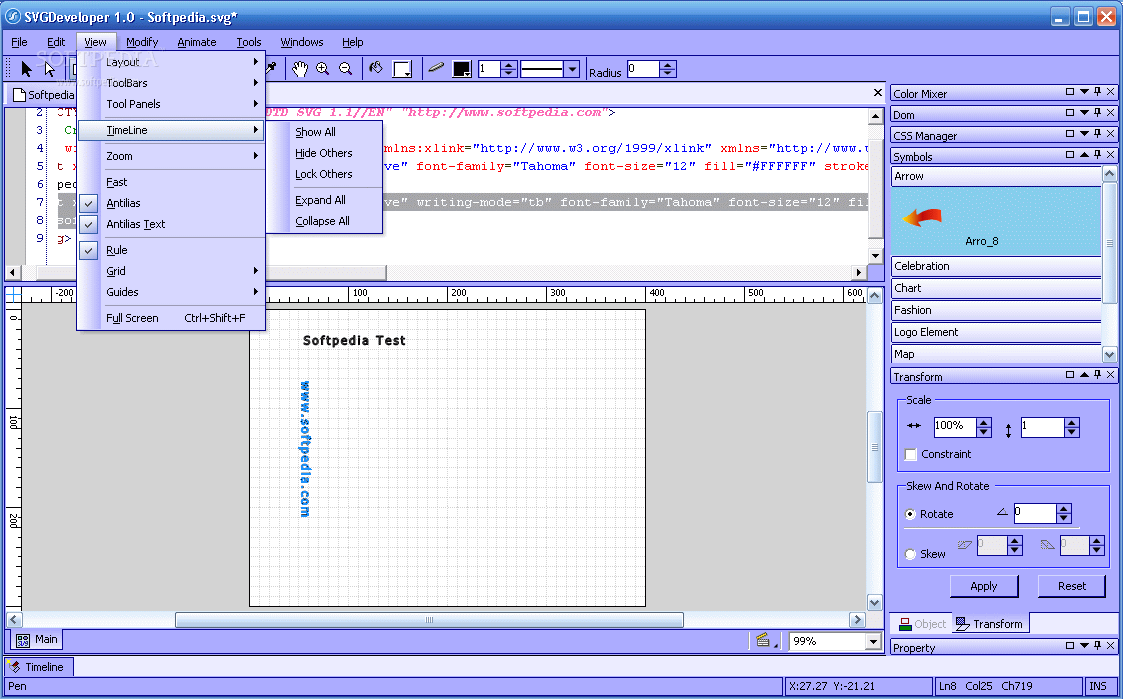Open the Modify menu
This screenshot has height=699, width=1123.
142,42
